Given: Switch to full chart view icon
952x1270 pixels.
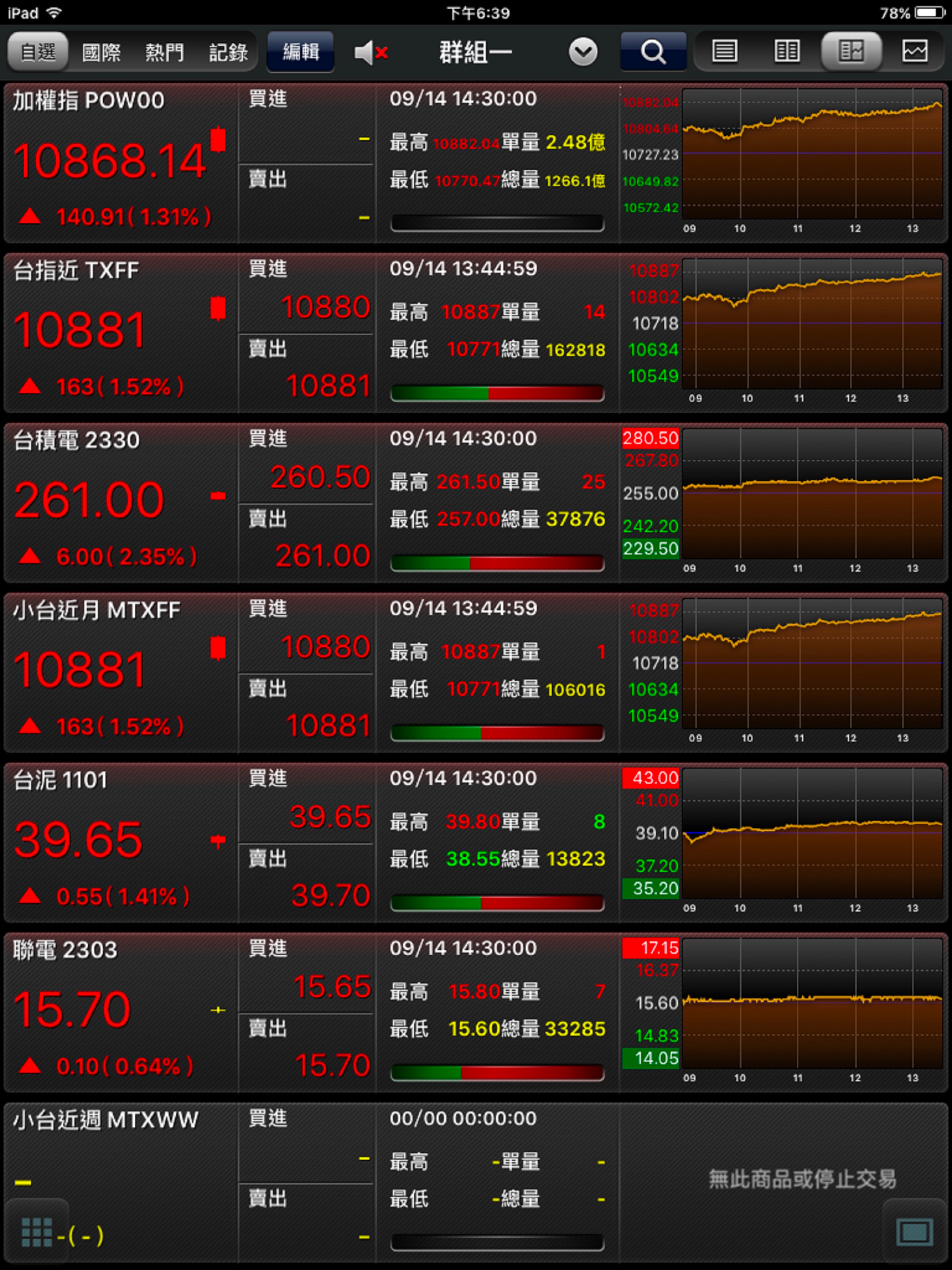Looking at the screenshot, I should [914, 52].
